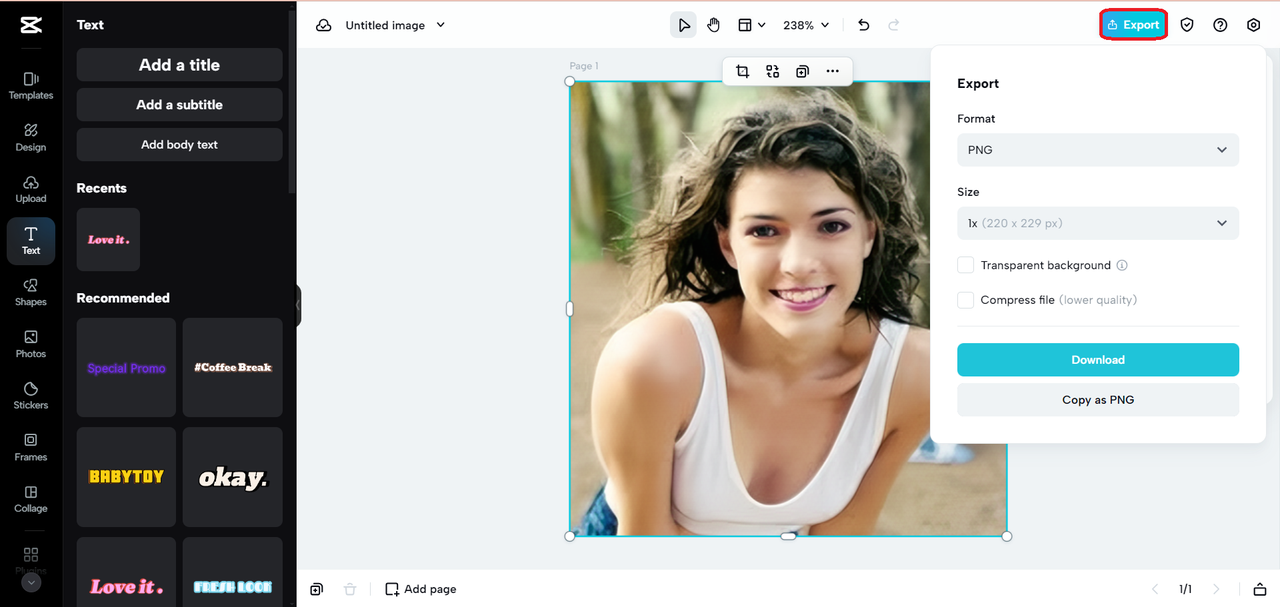Viewport: 1280px width, 607px height.
Task: Open the Untitled image name dropdown
Action: (x=395, y=25)
